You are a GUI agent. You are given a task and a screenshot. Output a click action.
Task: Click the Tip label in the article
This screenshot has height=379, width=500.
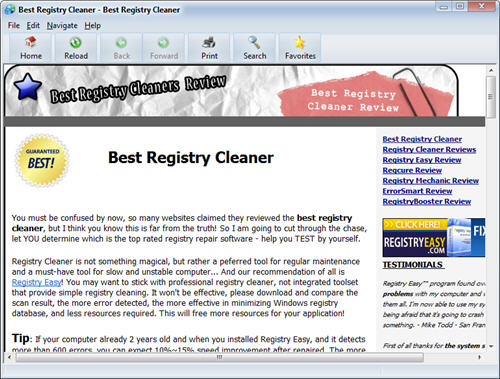[21, 338]
